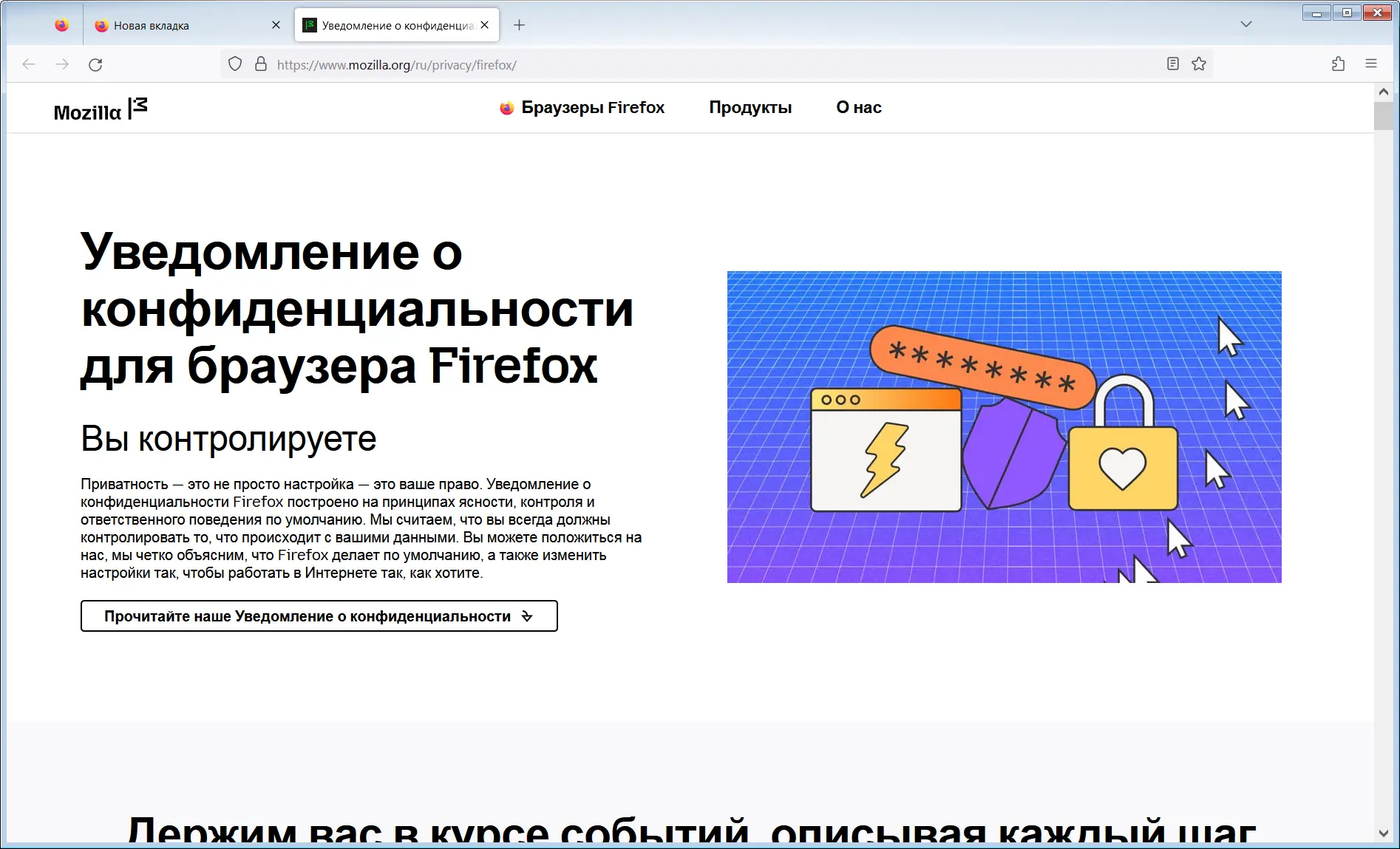Click the heading Уведомление о конфиденциальности для браузера Firefox
The width and height of the screenshot is (1400, 849).
(x=357, y=309)
